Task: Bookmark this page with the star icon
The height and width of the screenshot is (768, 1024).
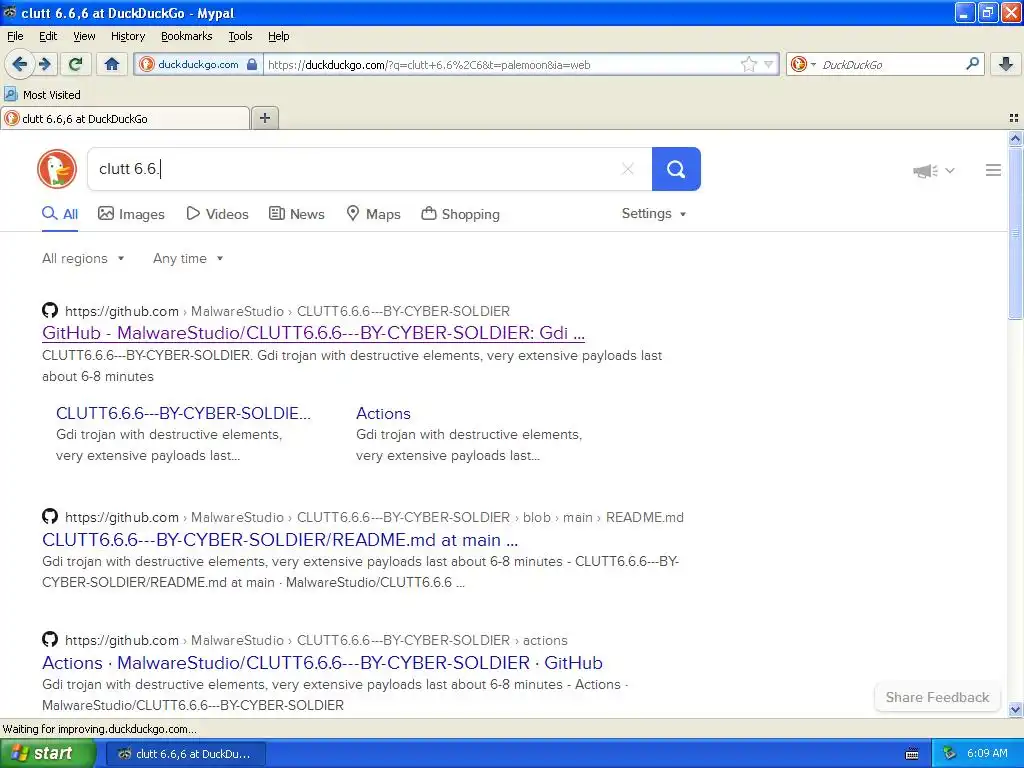Action: [x=748, y=64]
